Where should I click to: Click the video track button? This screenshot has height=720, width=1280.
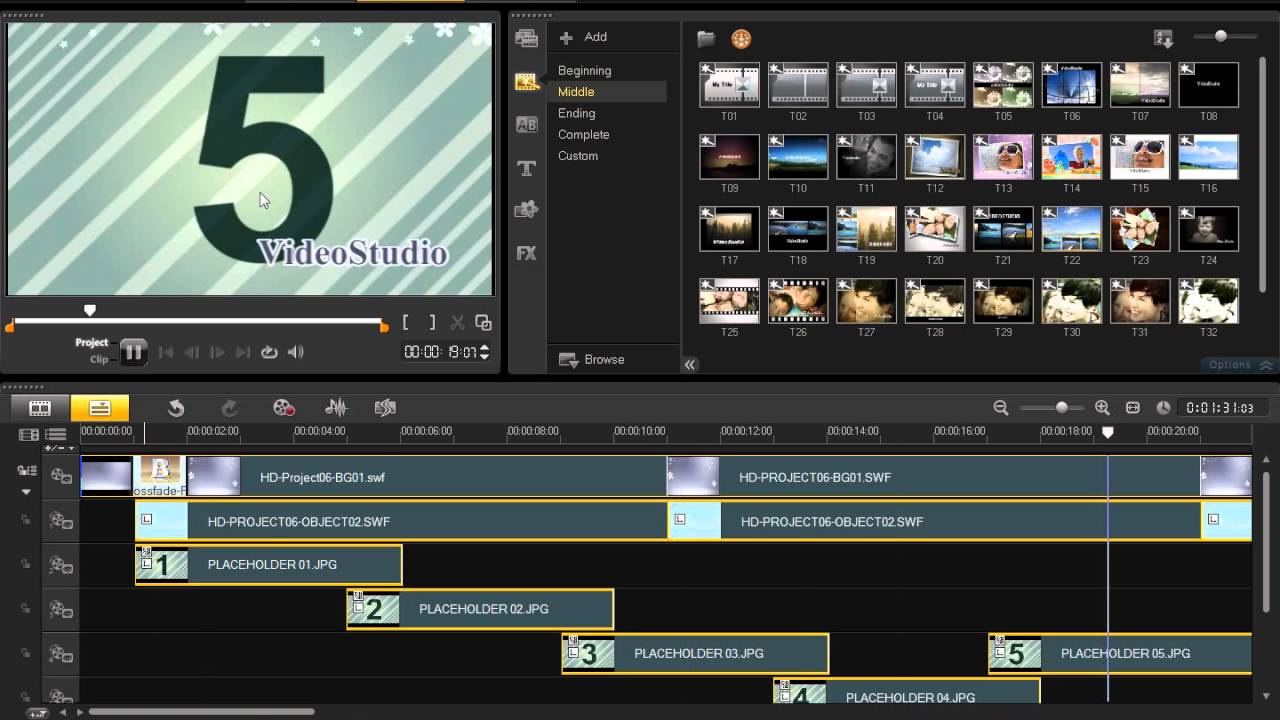(x=62, y=477)
